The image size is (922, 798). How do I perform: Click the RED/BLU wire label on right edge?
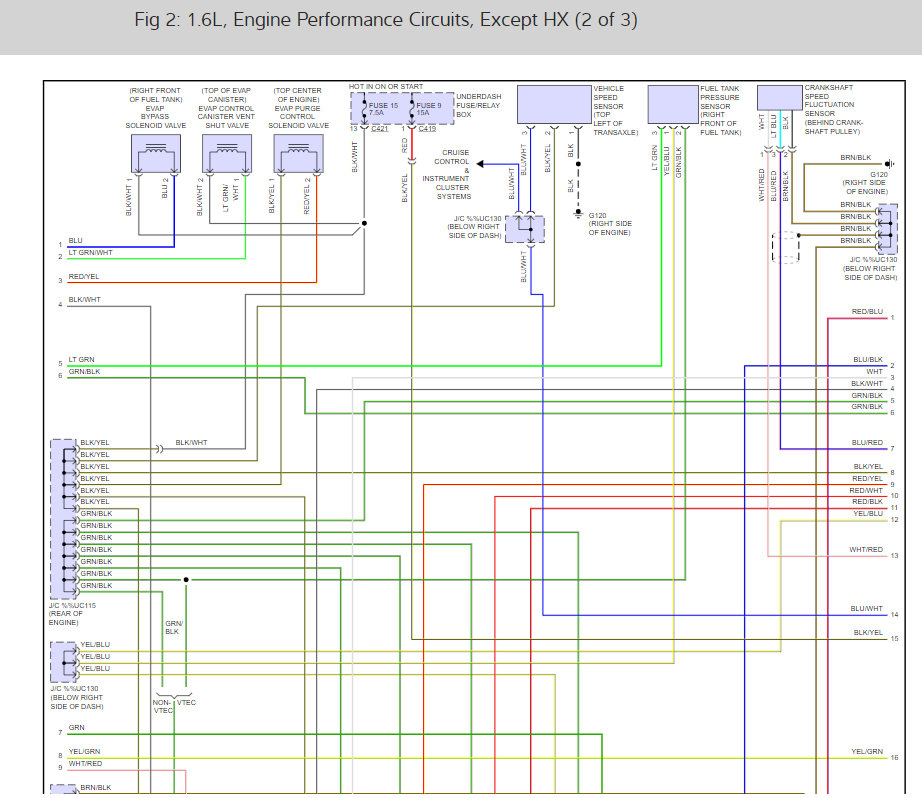point(866,312)
